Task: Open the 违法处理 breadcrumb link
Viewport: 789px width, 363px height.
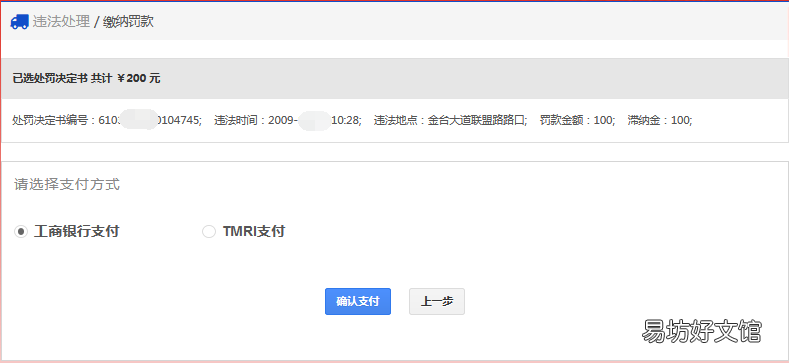Action: [x=61, y=22]
